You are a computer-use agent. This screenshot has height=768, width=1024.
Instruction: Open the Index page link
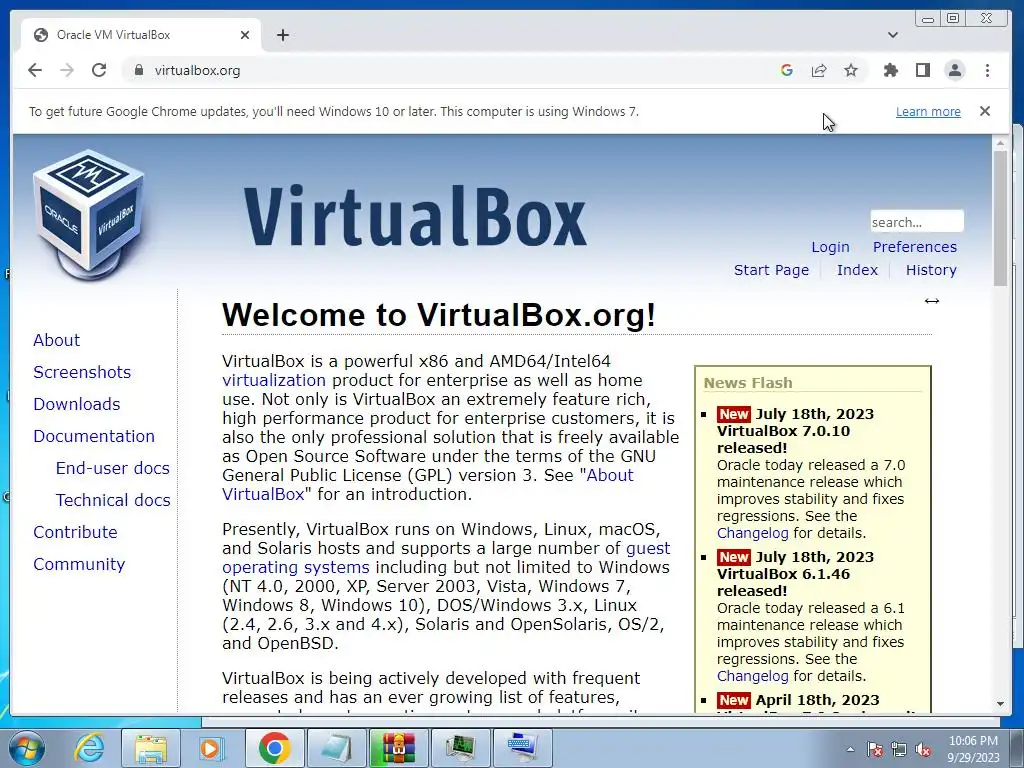point(857,270)
